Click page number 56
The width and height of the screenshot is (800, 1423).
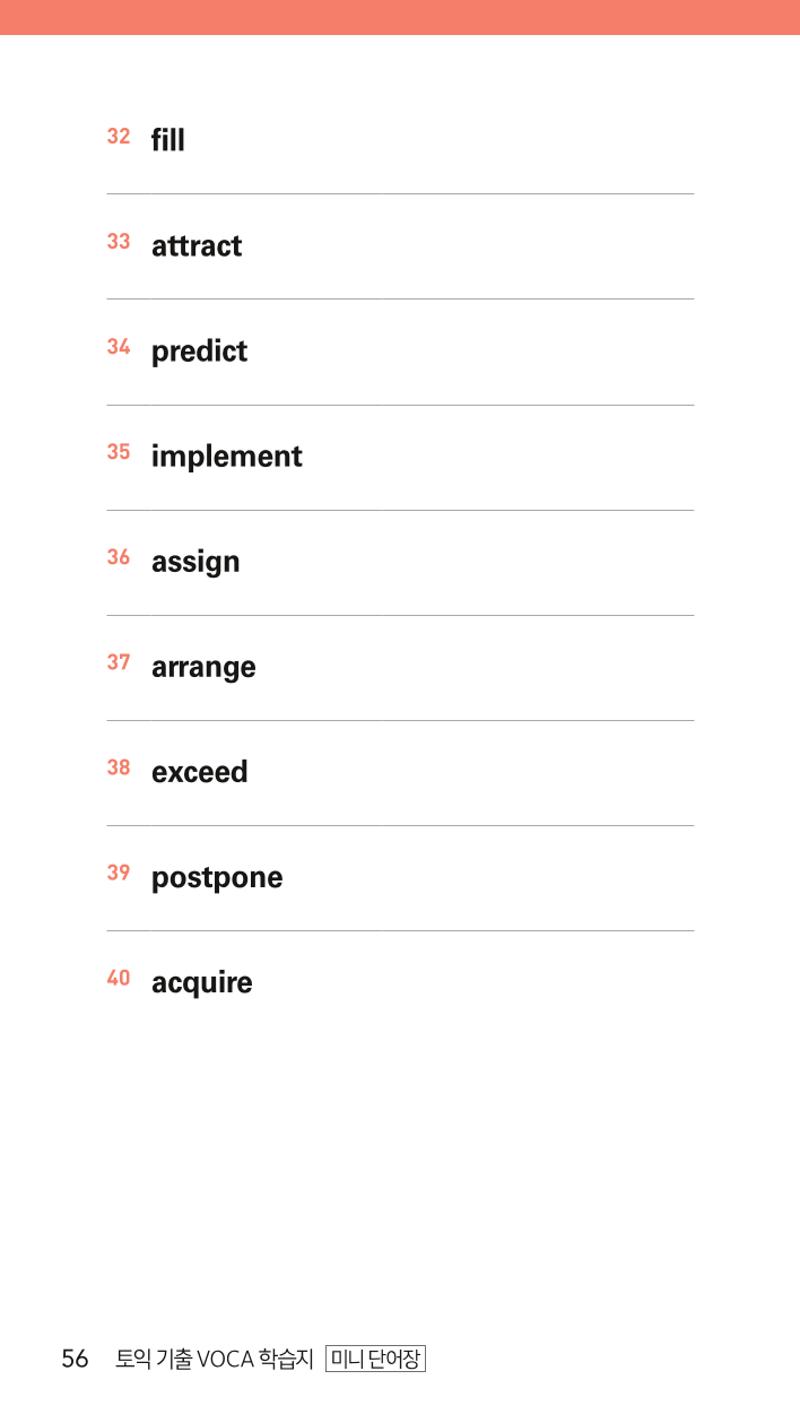[75, 1359]
